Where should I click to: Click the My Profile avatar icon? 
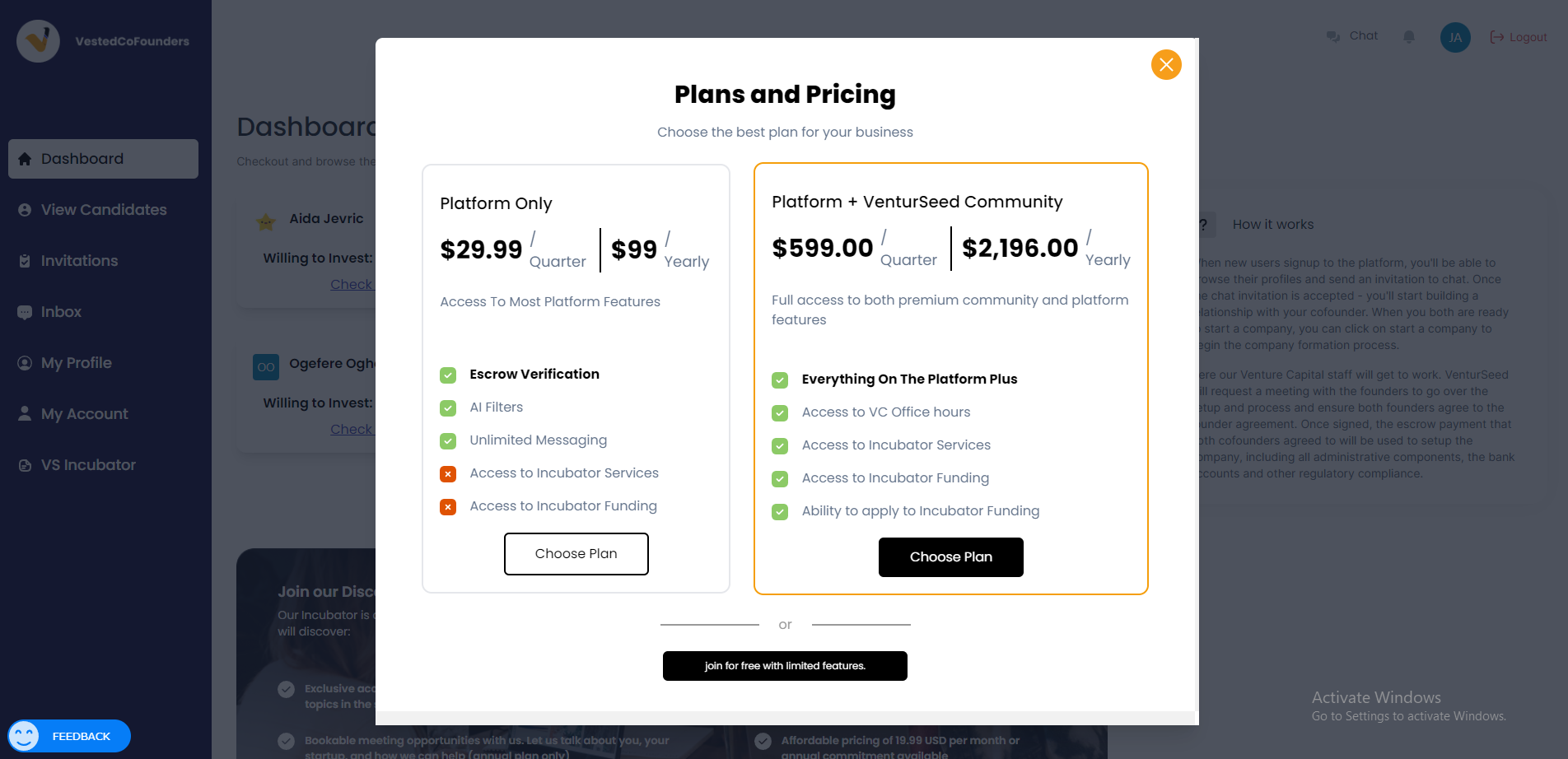tap(25, 363)
